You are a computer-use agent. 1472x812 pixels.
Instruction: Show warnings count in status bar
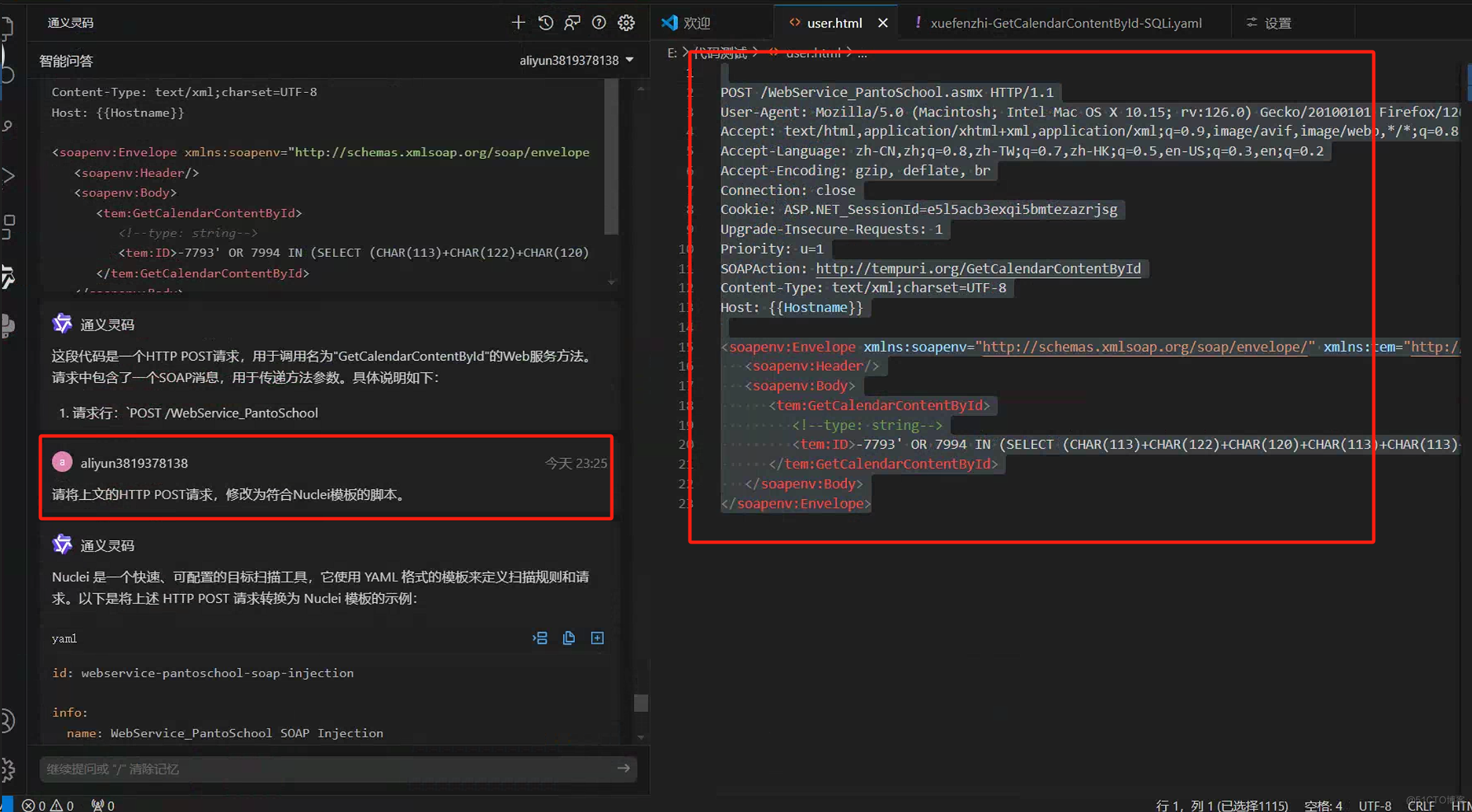[62, 805]
